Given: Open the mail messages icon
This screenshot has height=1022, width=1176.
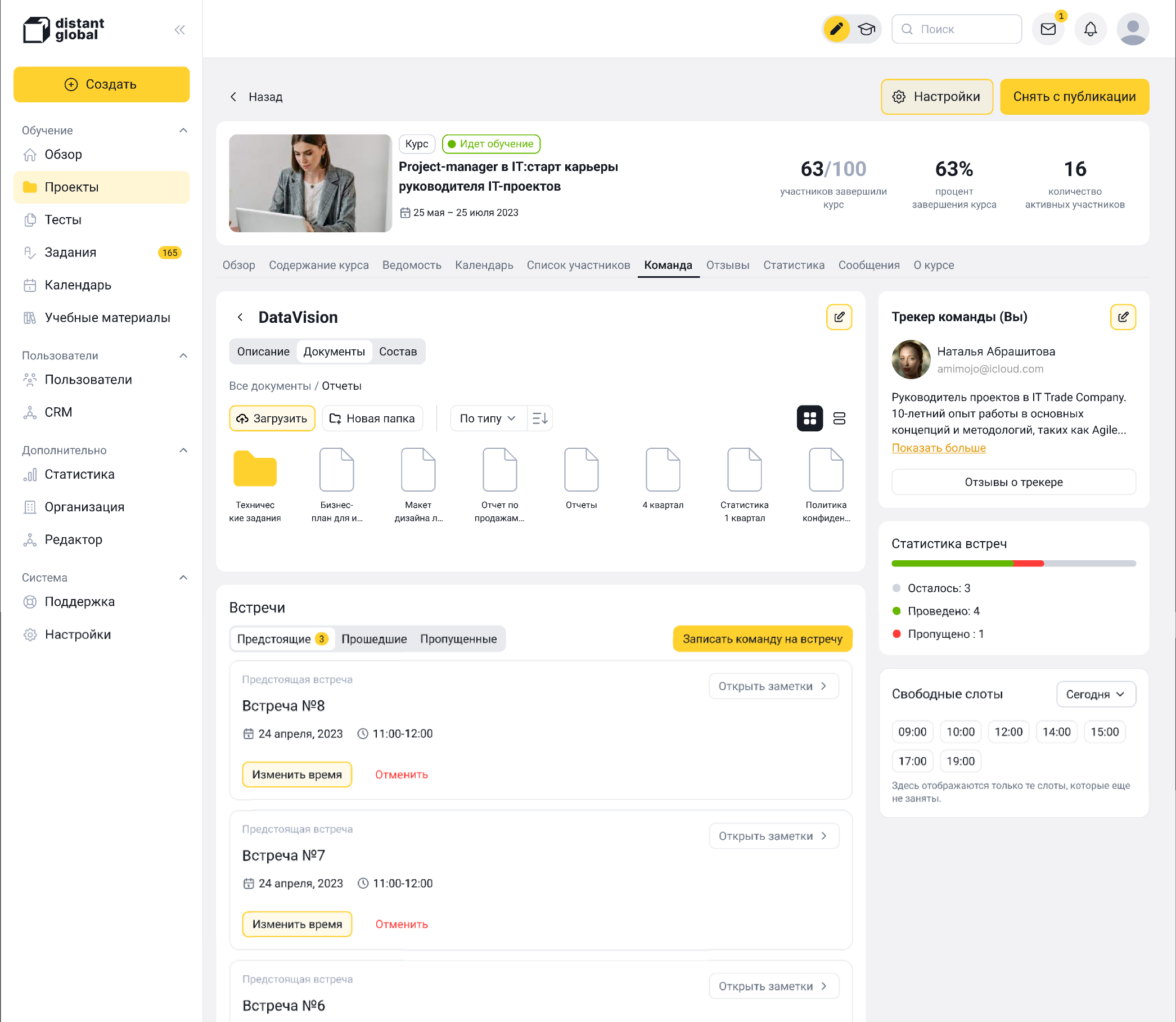Looking at the screenshot, I should [1048, 29].
